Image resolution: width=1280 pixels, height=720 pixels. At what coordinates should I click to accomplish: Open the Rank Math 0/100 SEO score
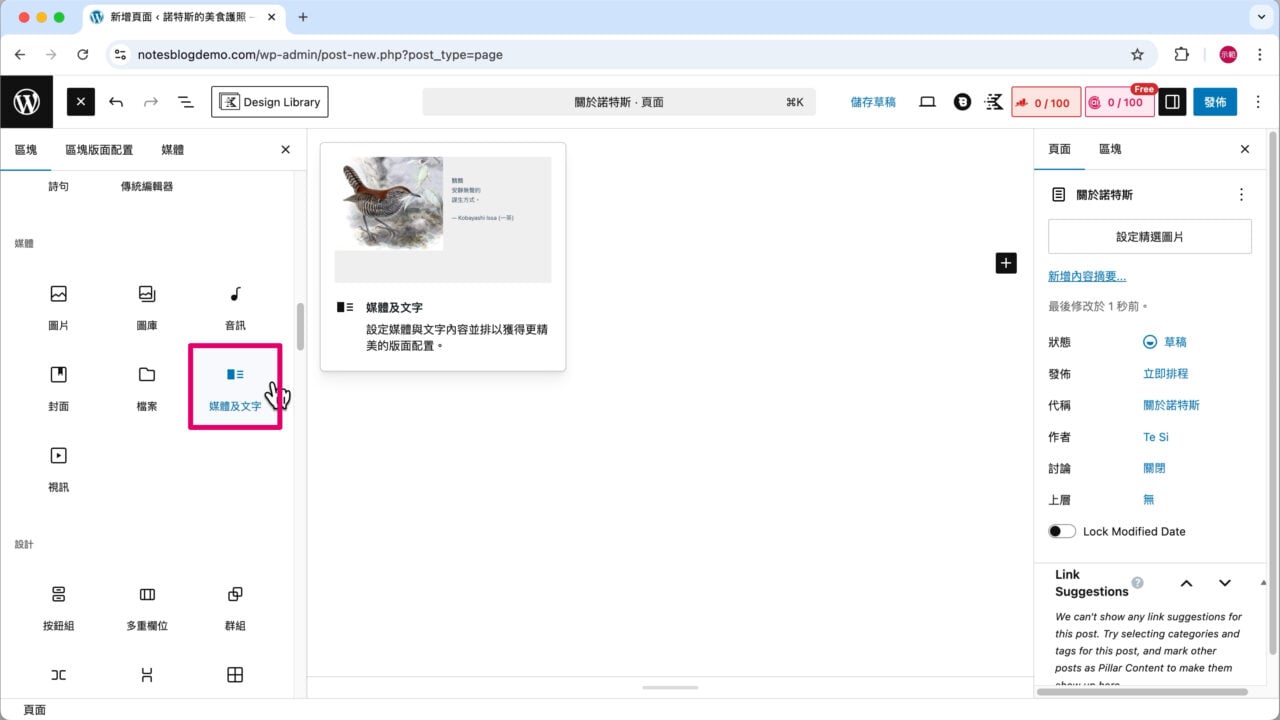1046,101
